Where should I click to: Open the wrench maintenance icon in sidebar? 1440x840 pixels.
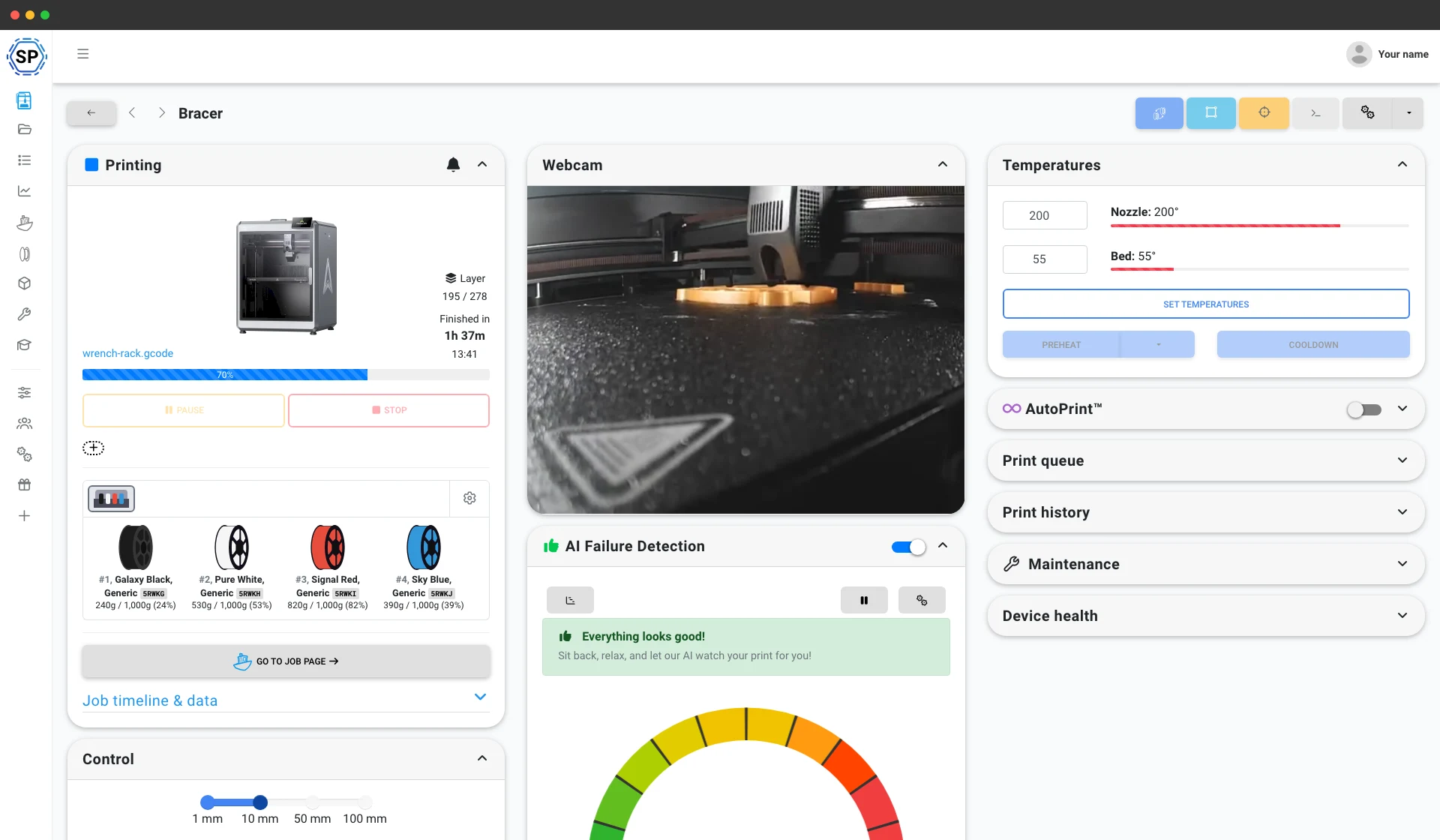pos(24,314)
